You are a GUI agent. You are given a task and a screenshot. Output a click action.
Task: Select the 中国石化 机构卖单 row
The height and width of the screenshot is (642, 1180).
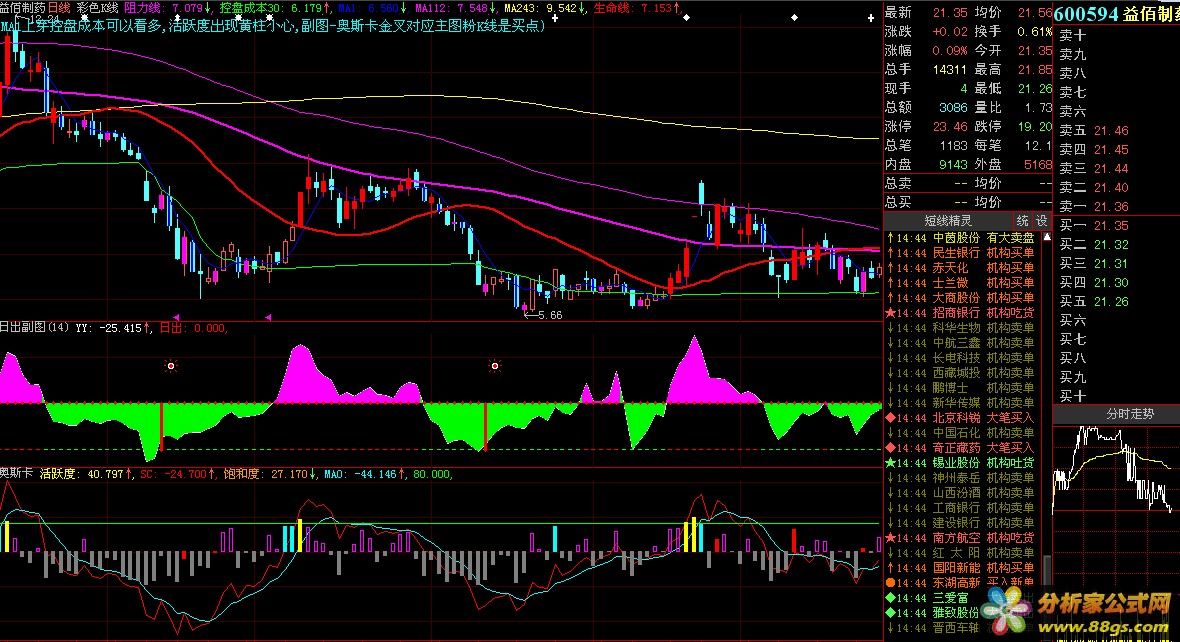[x=964, y=433]
